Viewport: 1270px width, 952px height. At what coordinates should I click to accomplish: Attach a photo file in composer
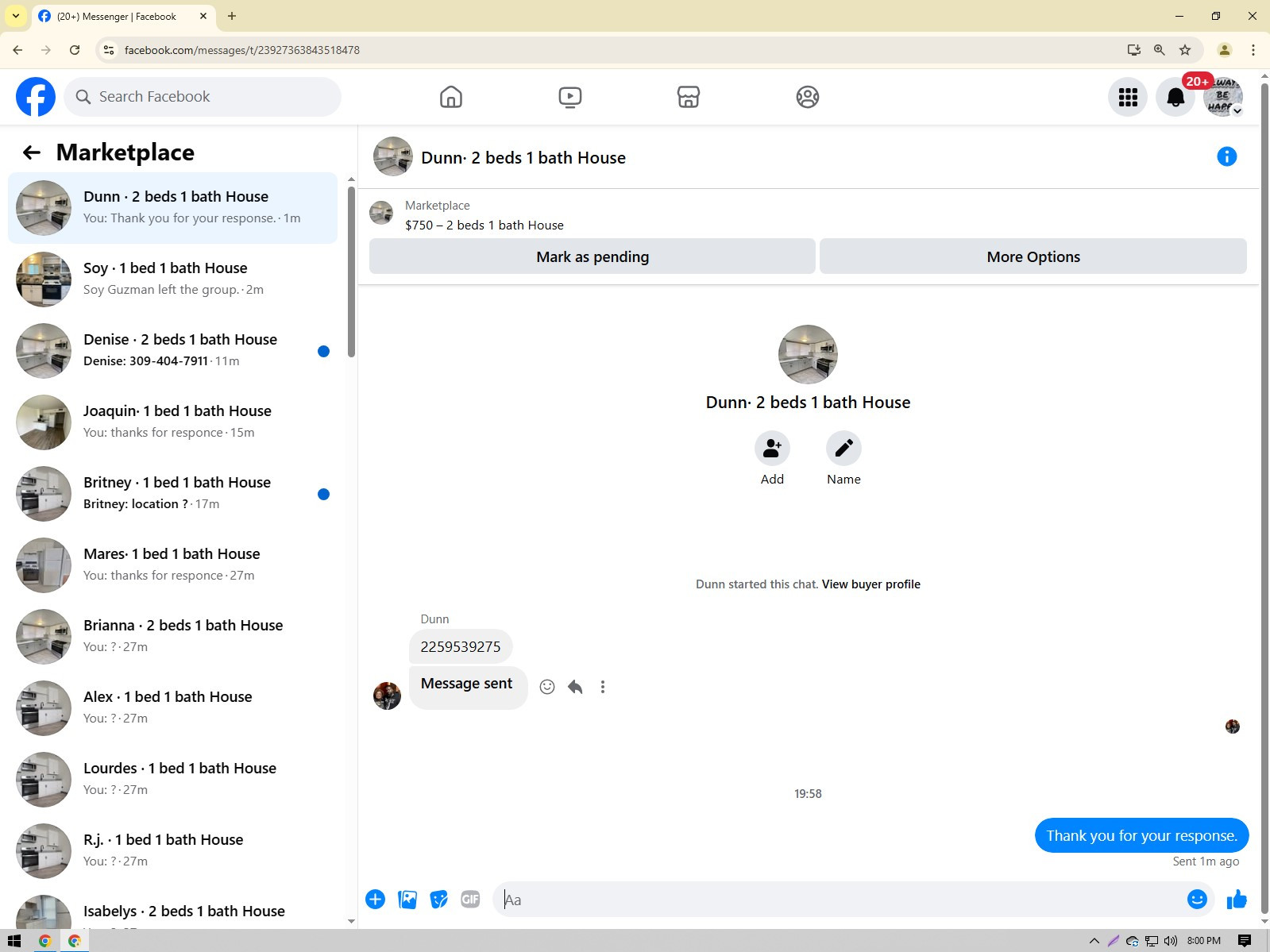pyautogui.click(x=407, y=900)
